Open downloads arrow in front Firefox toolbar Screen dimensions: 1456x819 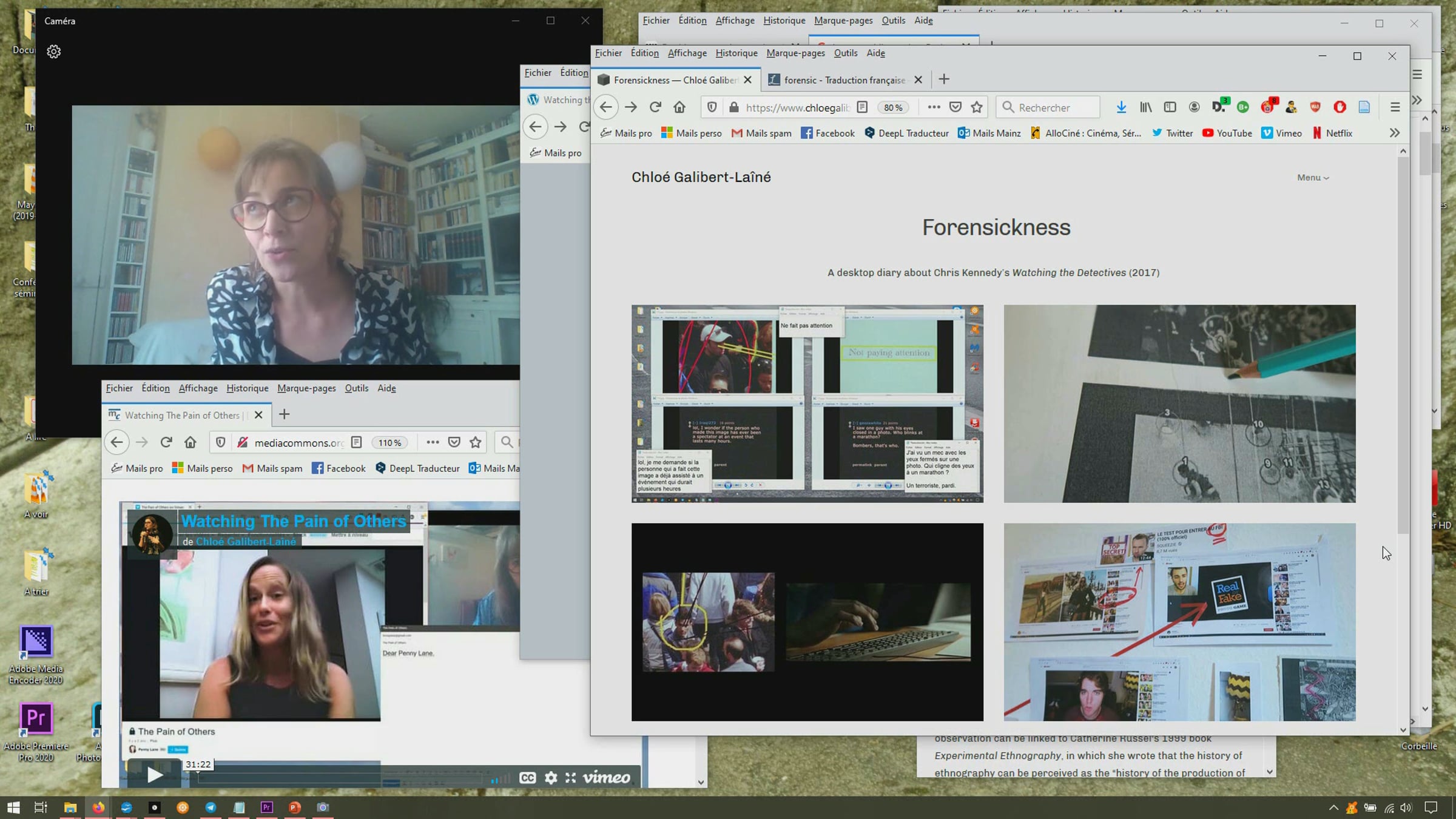[x=1121, y=107]
